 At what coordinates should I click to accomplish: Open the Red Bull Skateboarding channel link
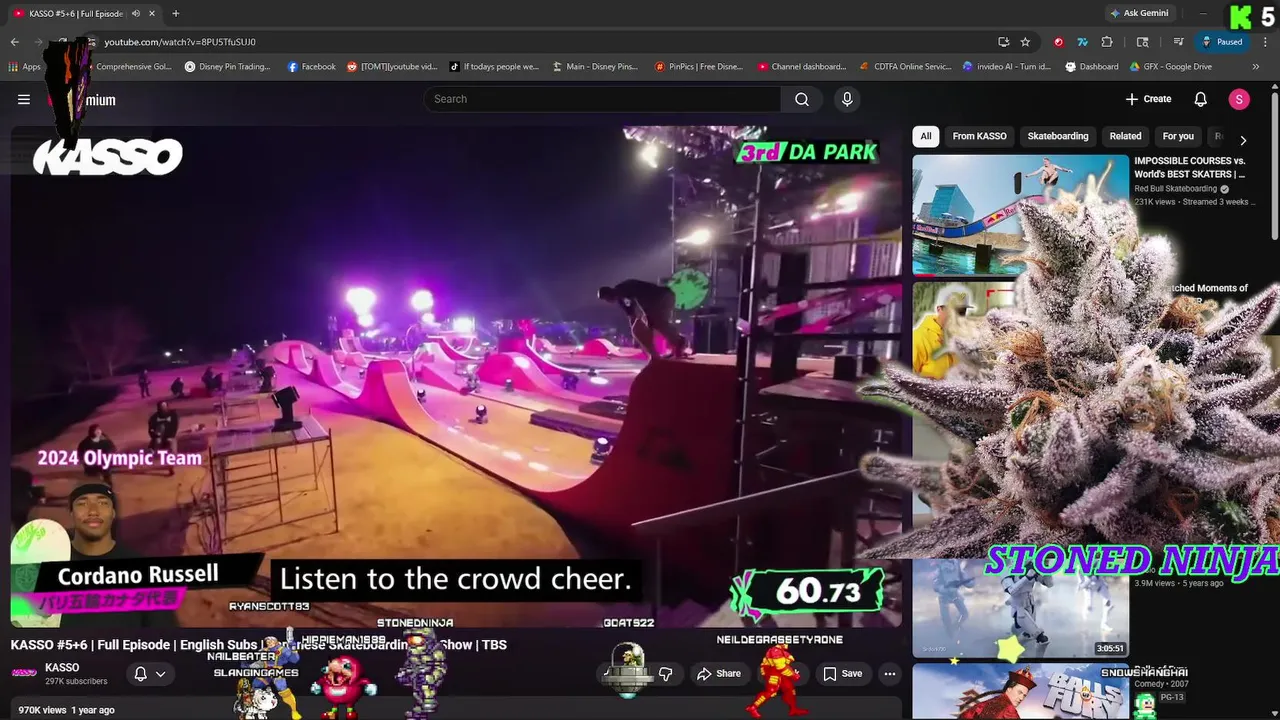(1175, 189)
